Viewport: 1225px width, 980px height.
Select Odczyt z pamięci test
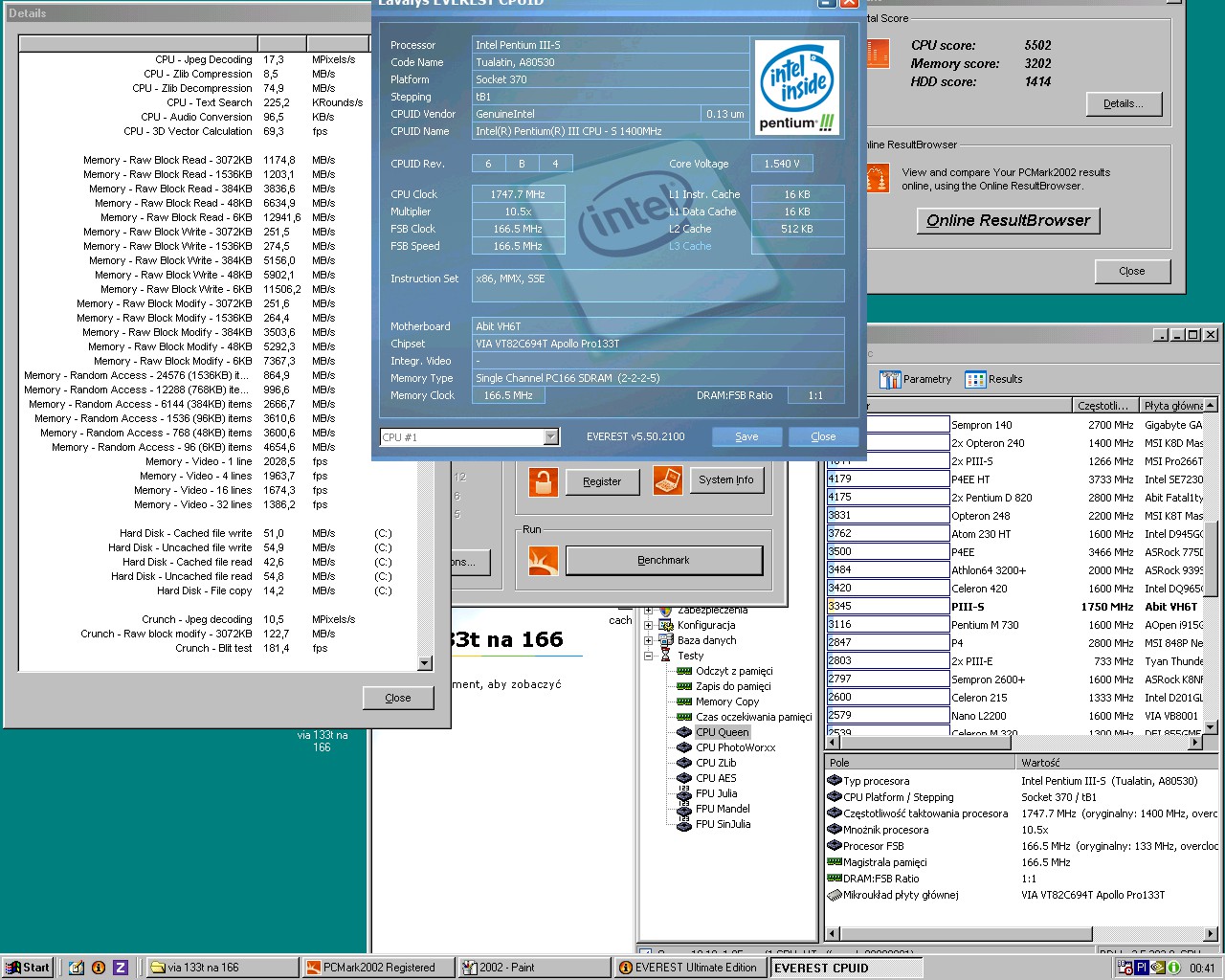point(734,671)
